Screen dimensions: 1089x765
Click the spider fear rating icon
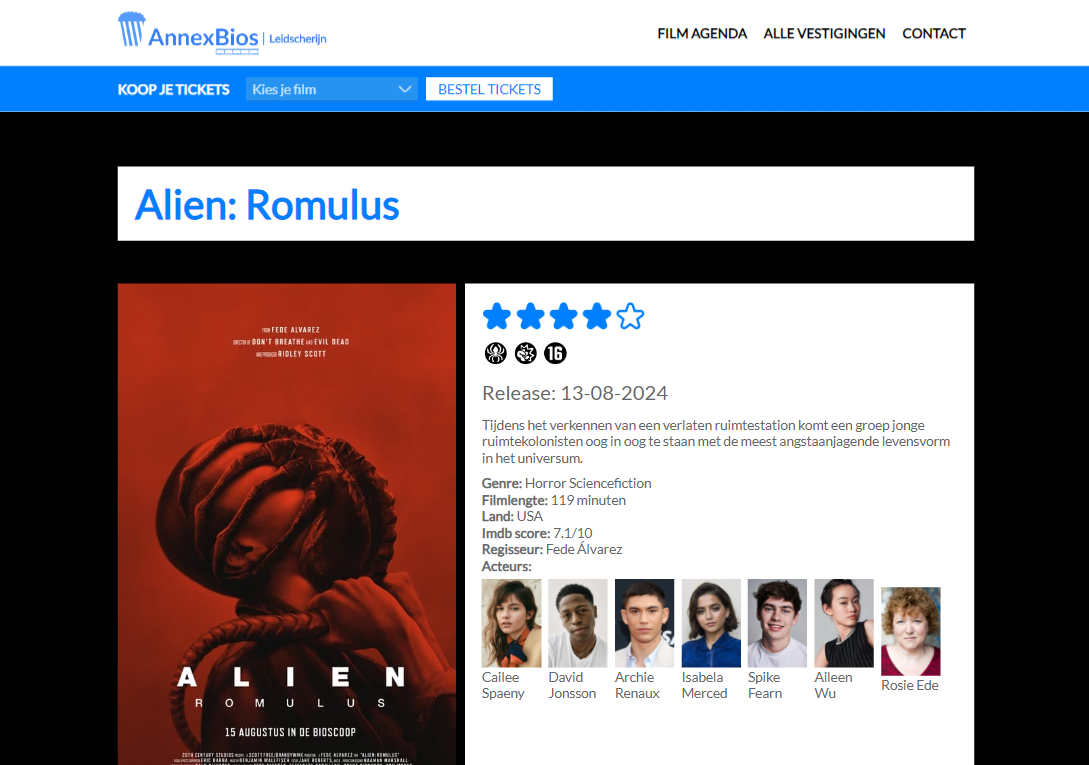pos(495,354)
